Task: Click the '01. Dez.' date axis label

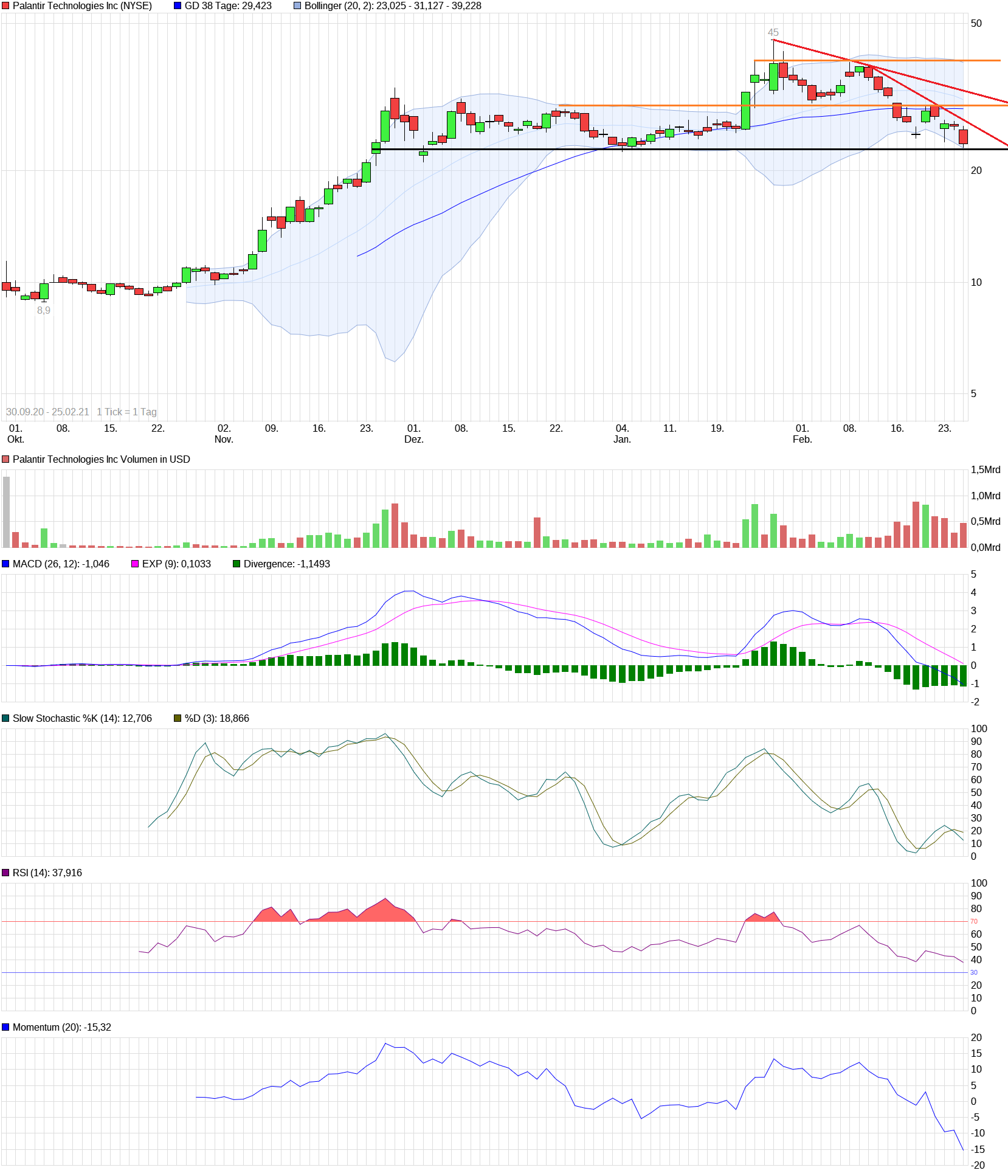Action: (414, 434)
